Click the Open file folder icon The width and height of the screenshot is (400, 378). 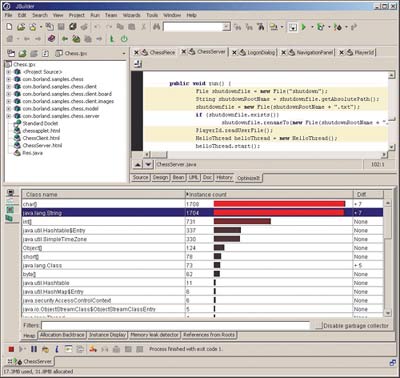(21, 27)
